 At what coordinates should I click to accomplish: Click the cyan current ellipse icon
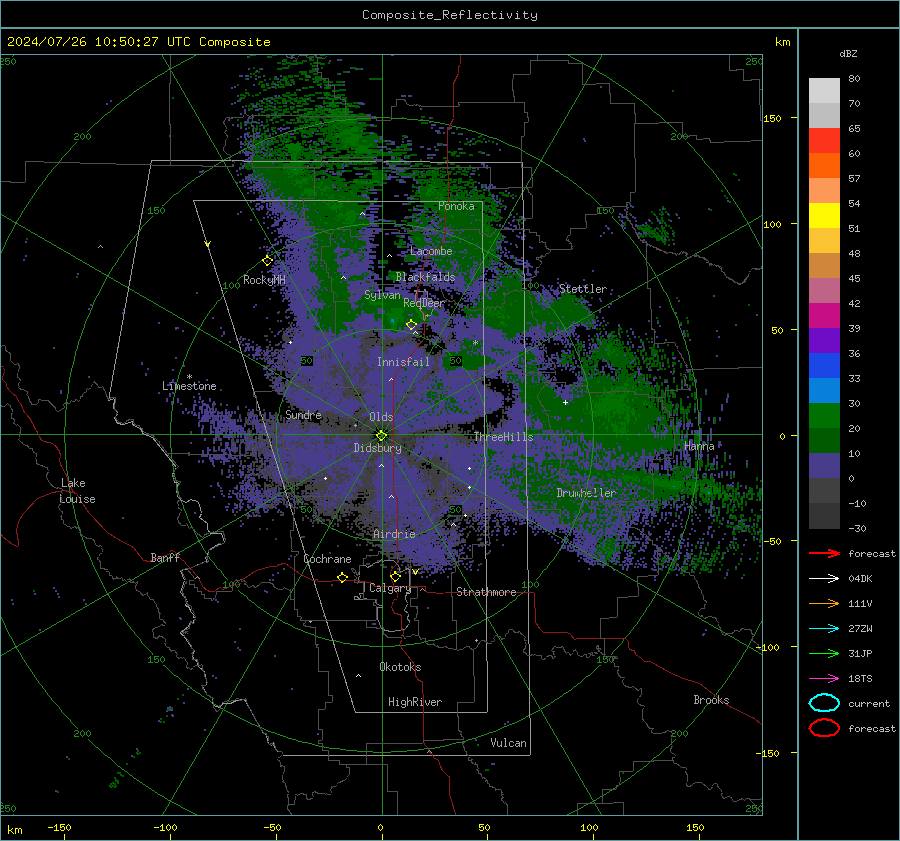[824, 703]
